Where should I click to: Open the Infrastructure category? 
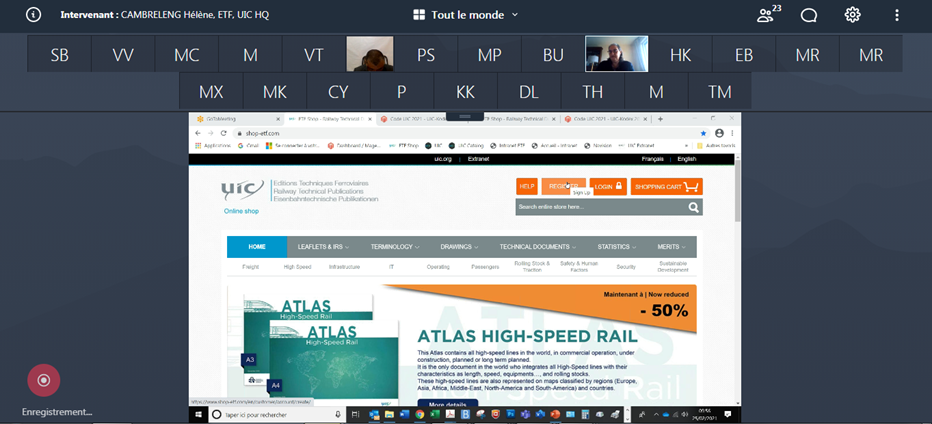coord(344,267)
